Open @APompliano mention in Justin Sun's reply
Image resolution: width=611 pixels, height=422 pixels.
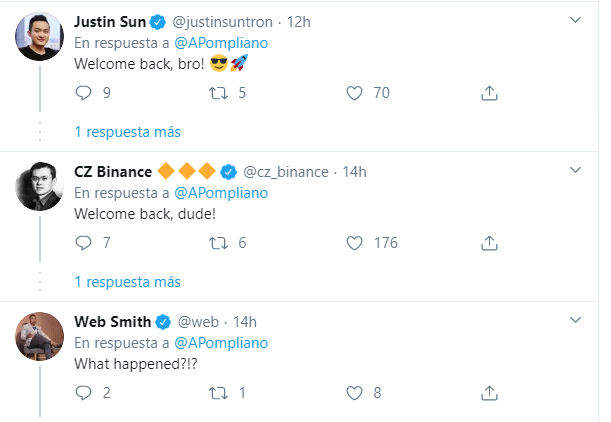(x=222, y=42)
